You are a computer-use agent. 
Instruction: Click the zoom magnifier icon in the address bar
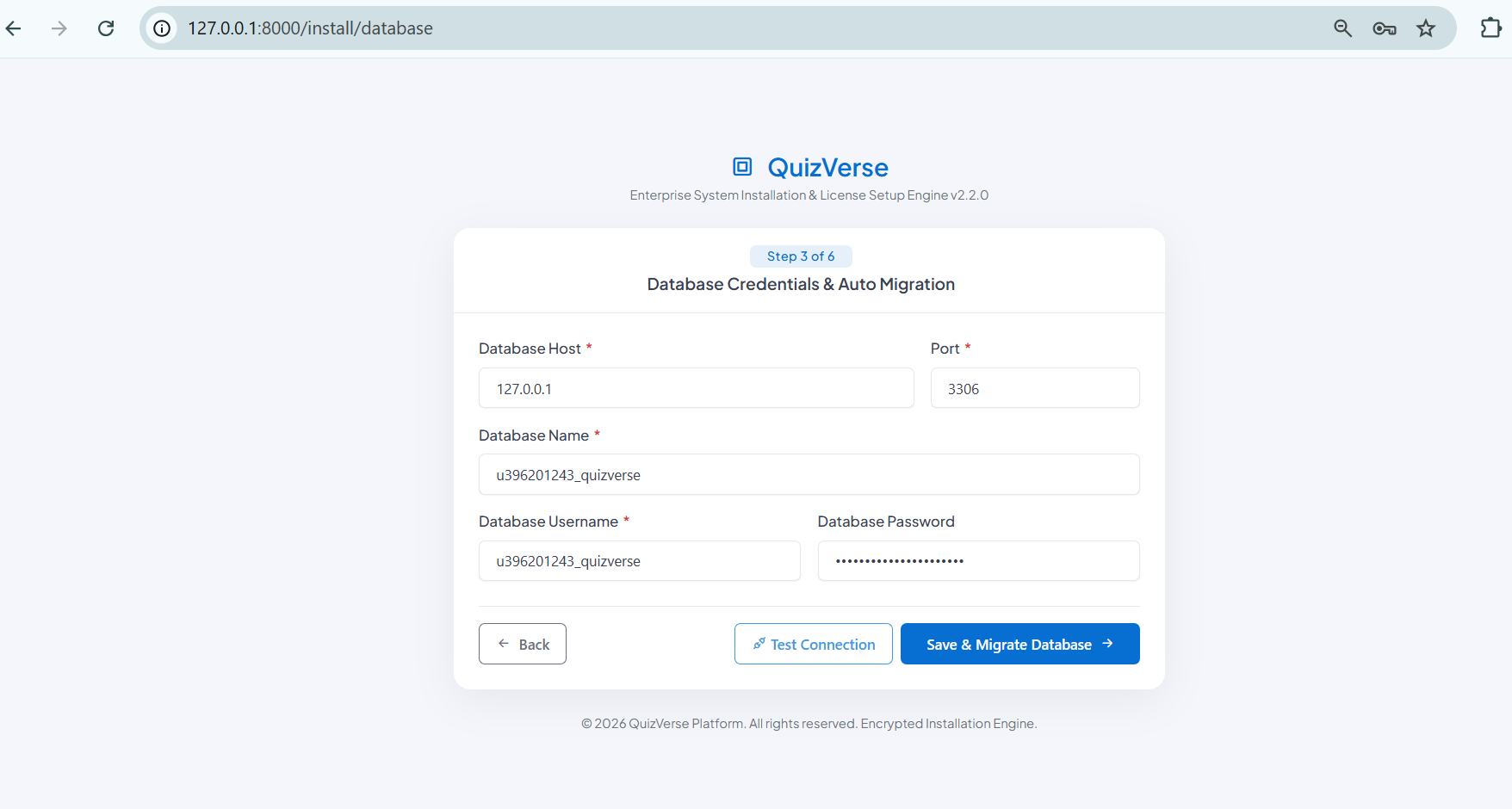point(1342,28)
